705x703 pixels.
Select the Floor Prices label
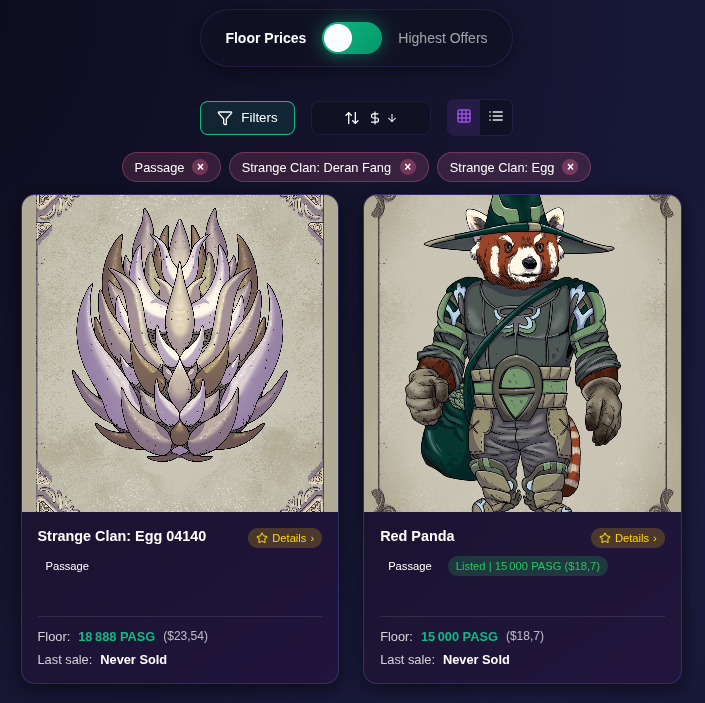click(x=266, y=38)
